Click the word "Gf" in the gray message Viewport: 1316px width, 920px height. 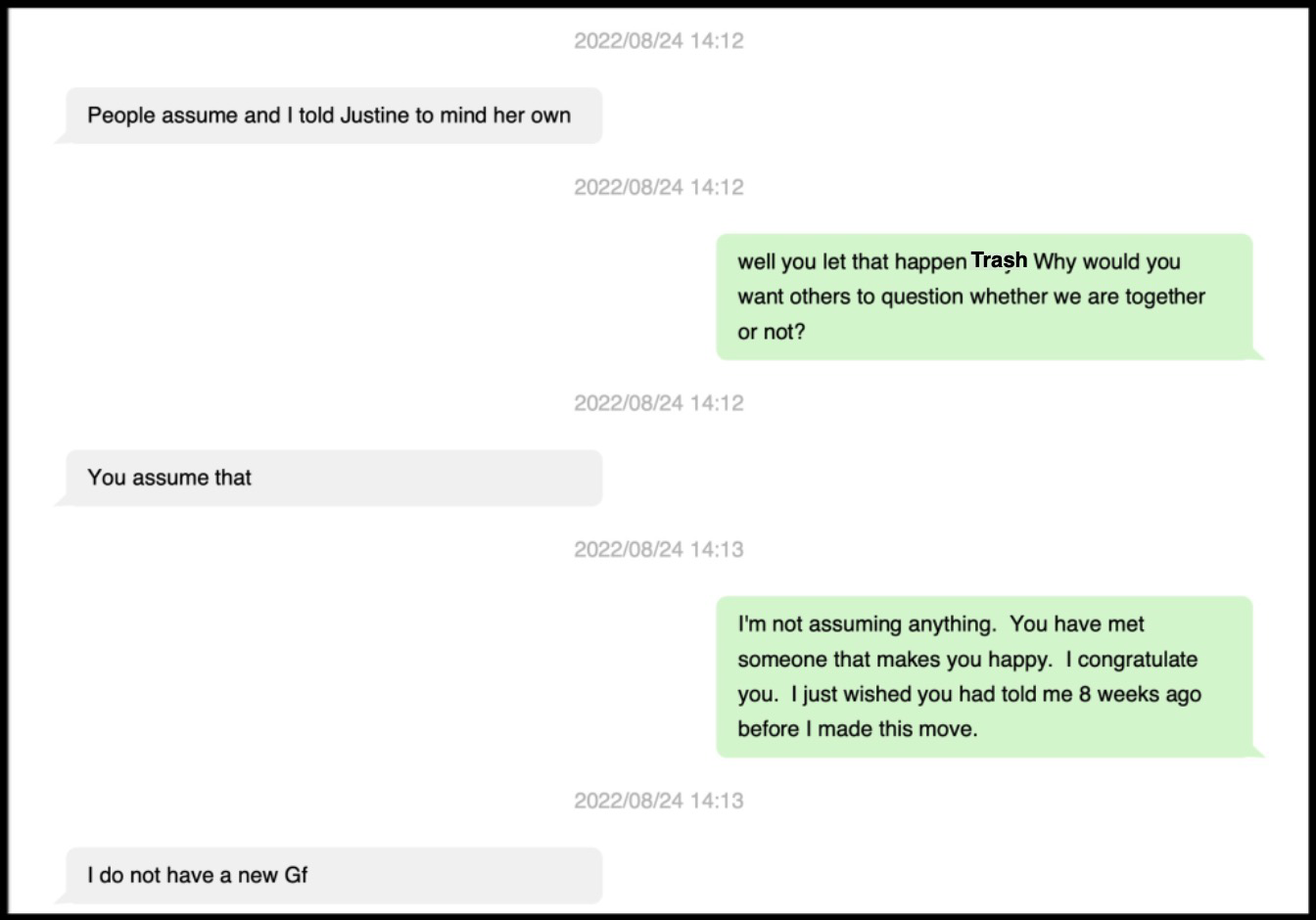pos(296,875)
